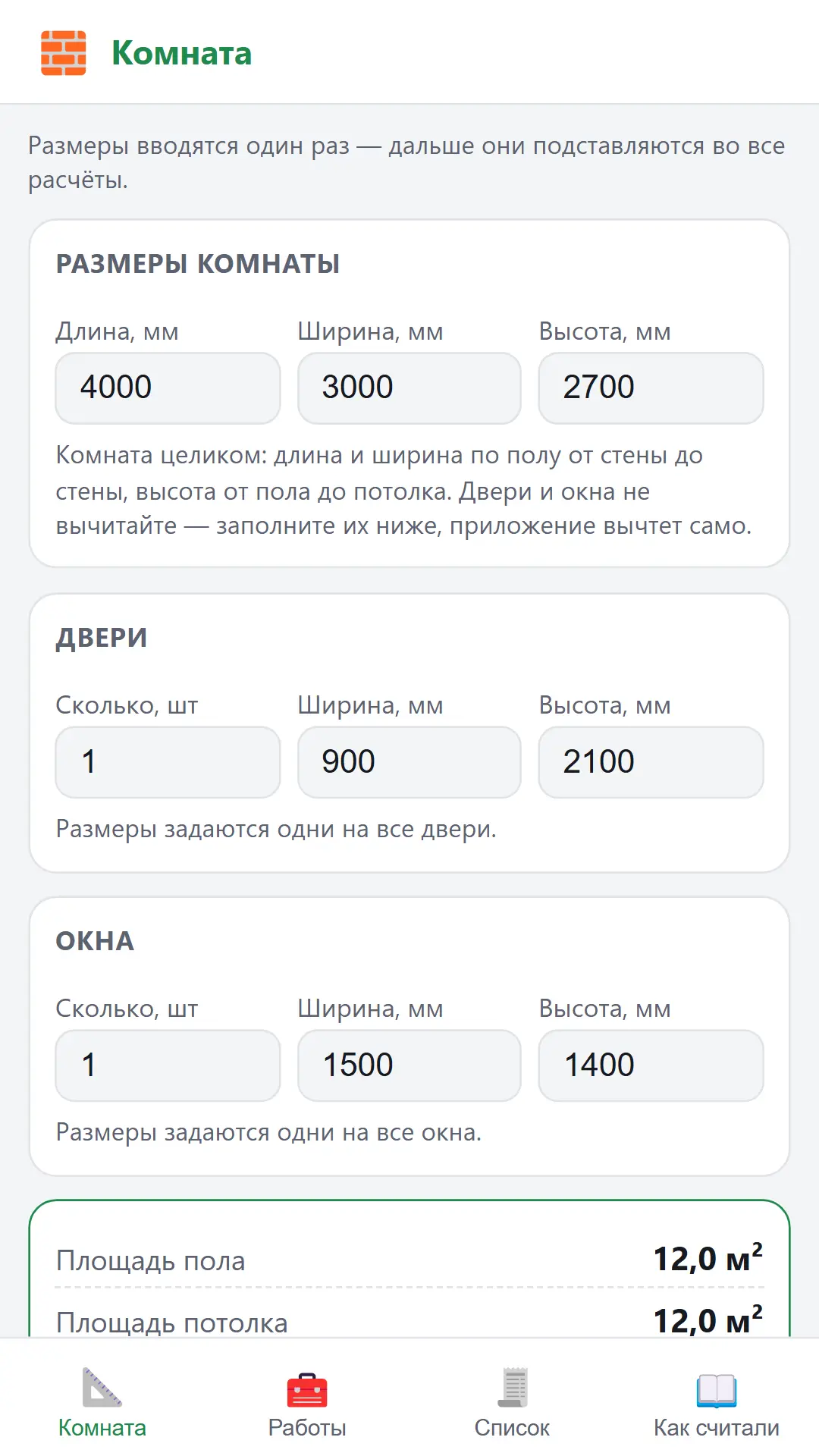Open the Список tab label
The height and width of the screenshot is (1456, 819).
point(512,1428)
